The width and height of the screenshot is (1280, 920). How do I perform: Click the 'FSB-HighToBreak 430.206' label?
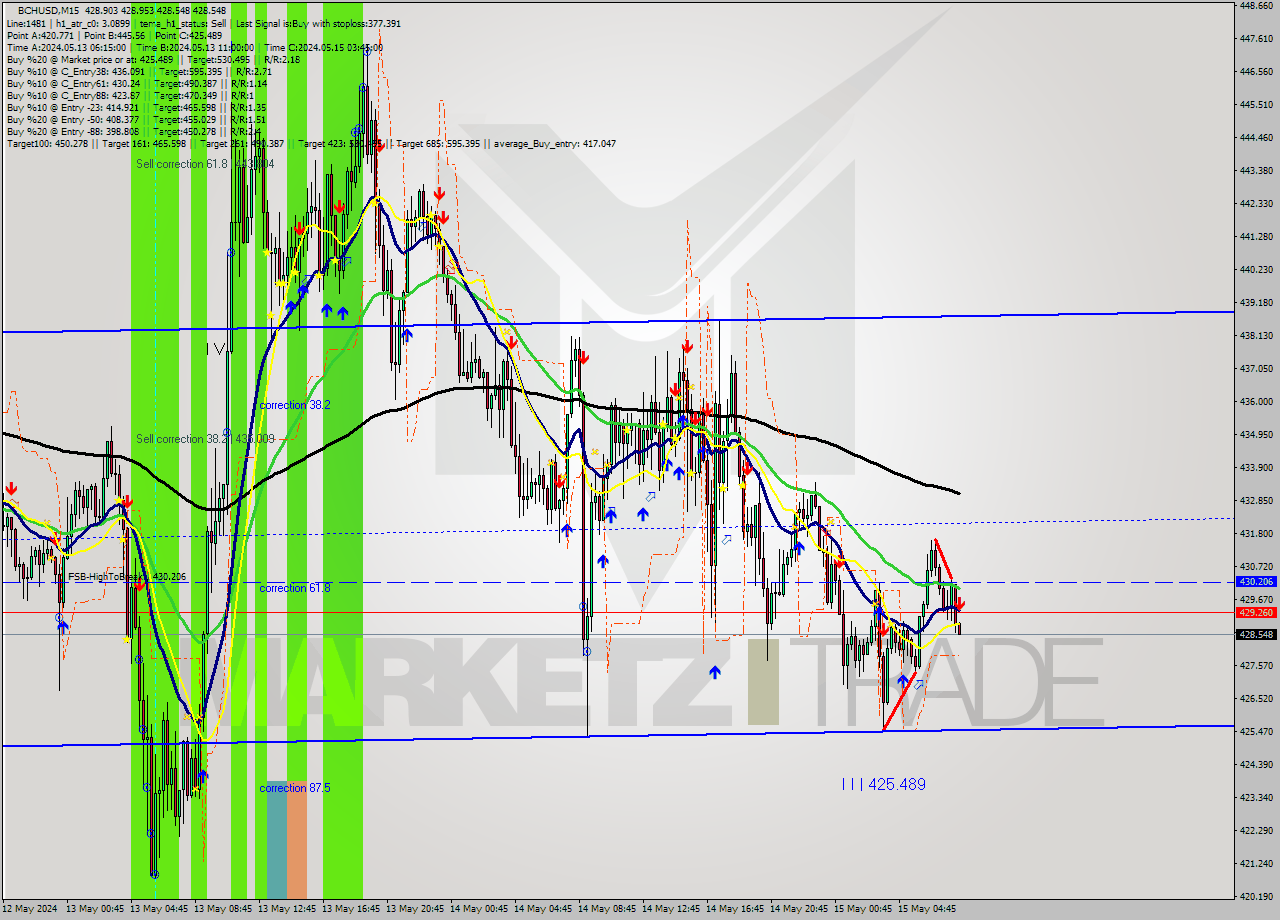[x=127, y=577]
